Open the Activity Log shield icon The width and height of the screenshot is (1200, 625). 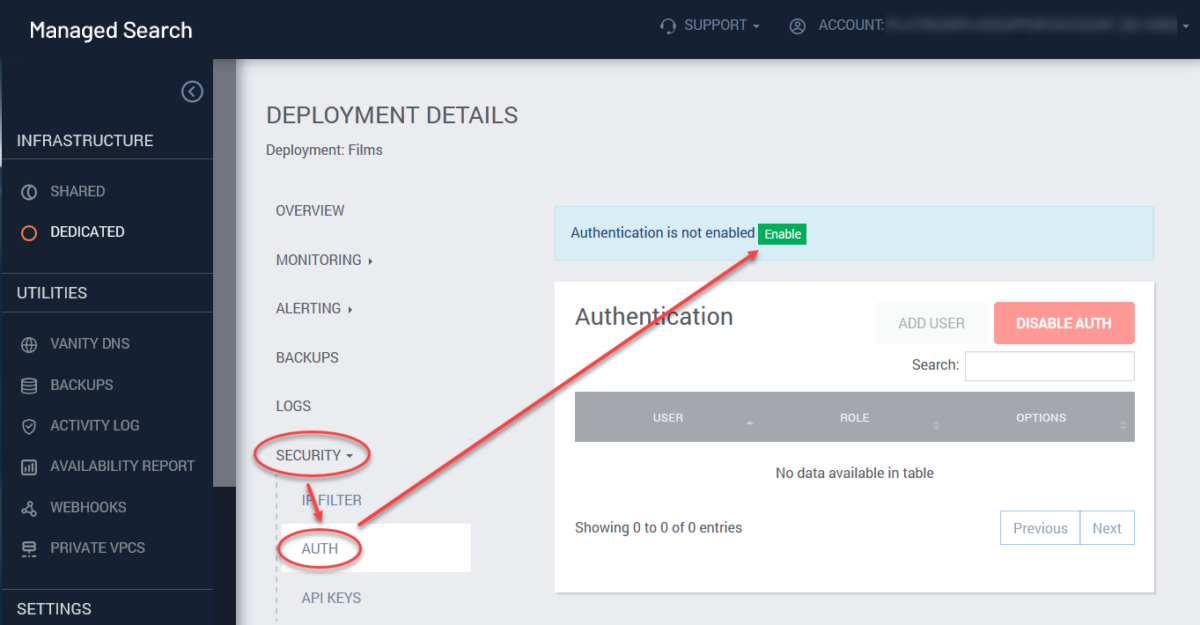click(28, 425)
